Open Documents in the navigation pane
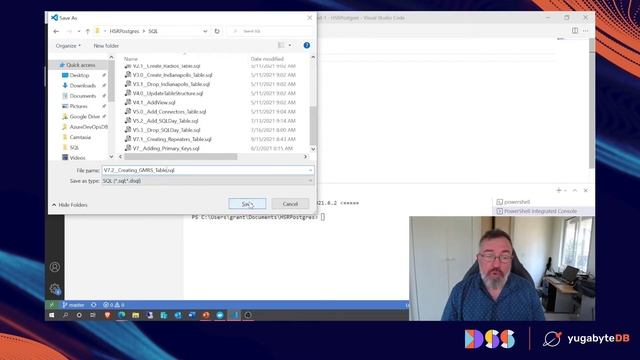This screenshot has height=360, width=640. pyautogui.click(x=82, y=96)
